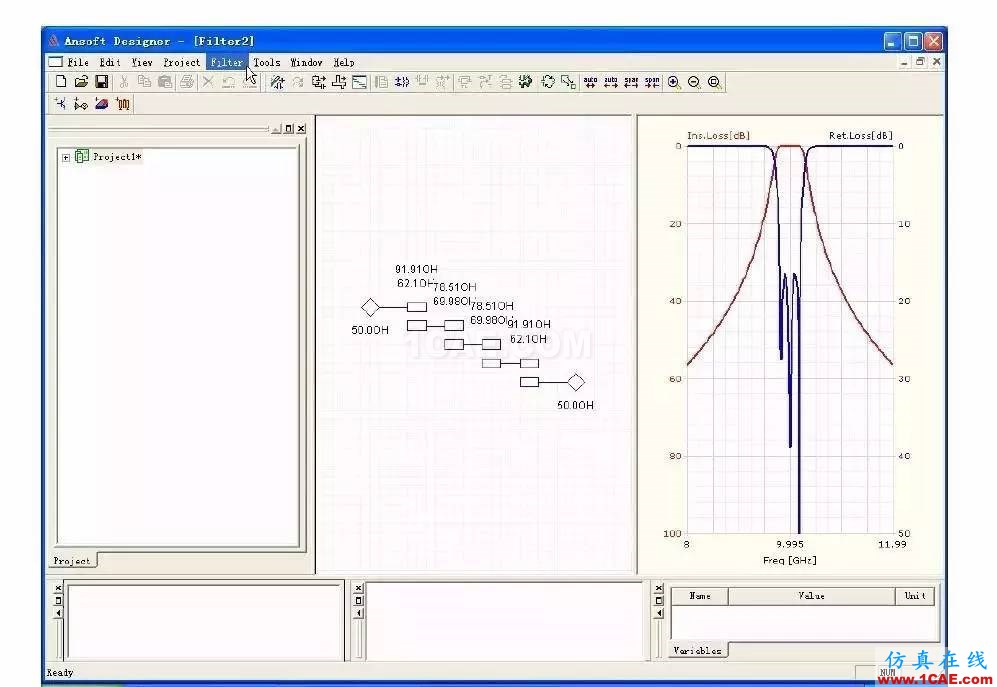Viewport: 997px width, 687px height.
Task: Click the red-blue 3D layout icon
Action: pos(101,103)
